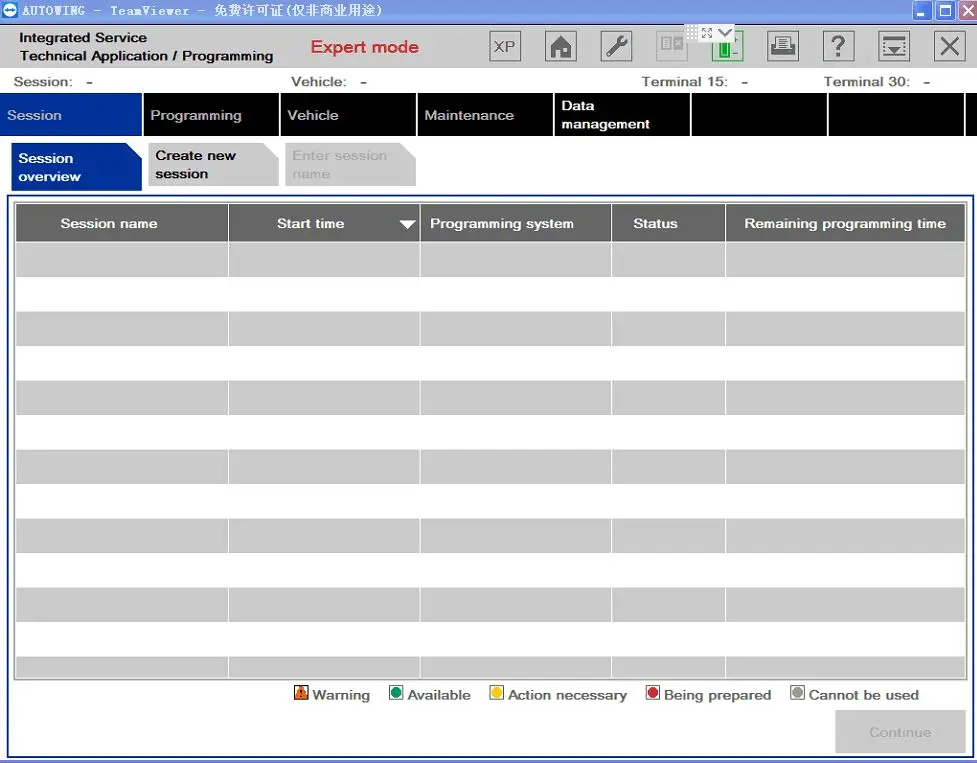Click the TeamViewer toolbar grip handle
This screenshot has width=977, height=763.
[692, 33]
